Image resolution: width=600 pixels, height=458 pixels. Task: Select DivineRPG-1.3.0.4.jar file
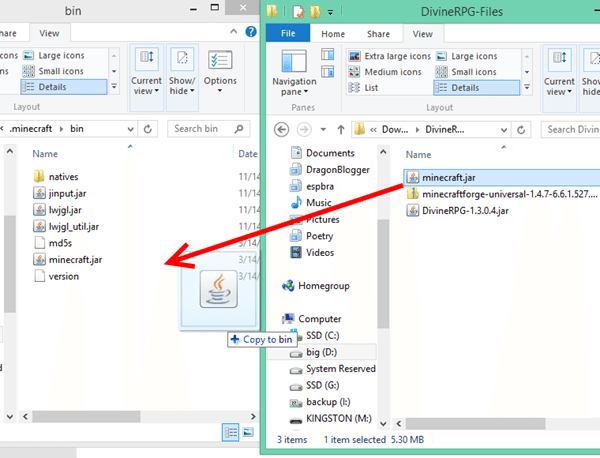(x=458, y=211)
